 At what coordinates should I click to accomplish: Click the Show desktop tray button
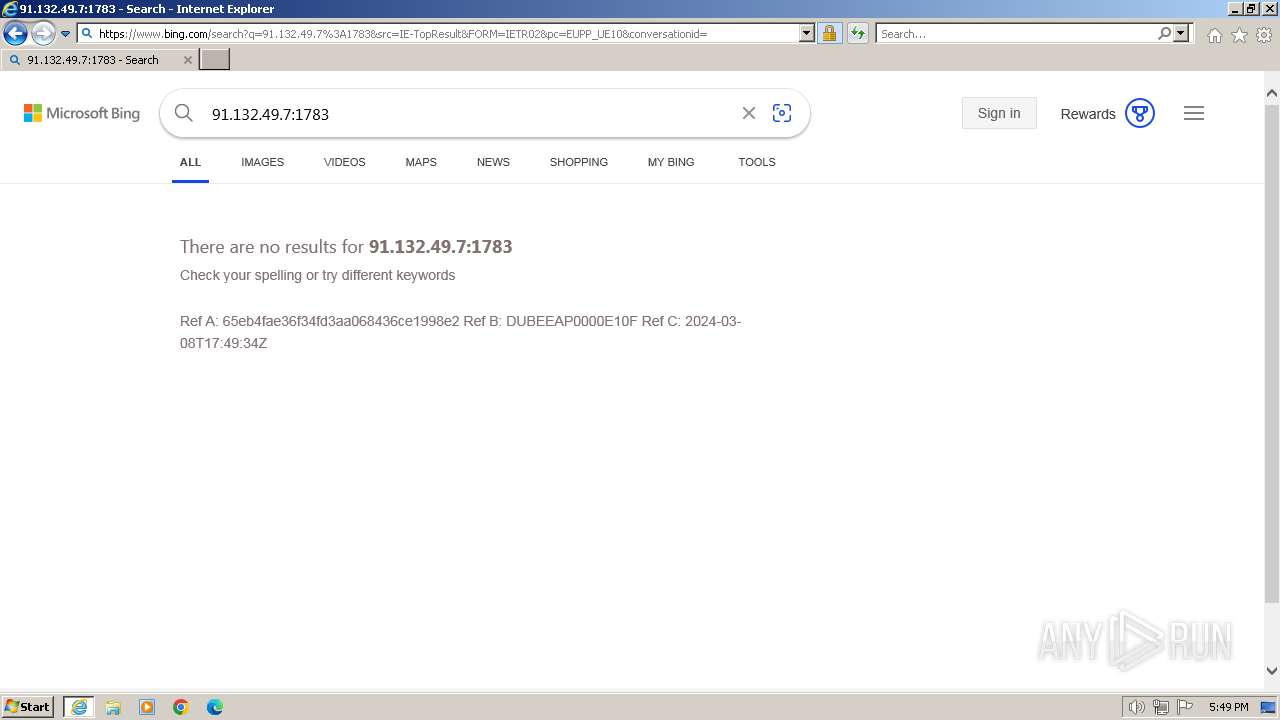coord(1268,707)
